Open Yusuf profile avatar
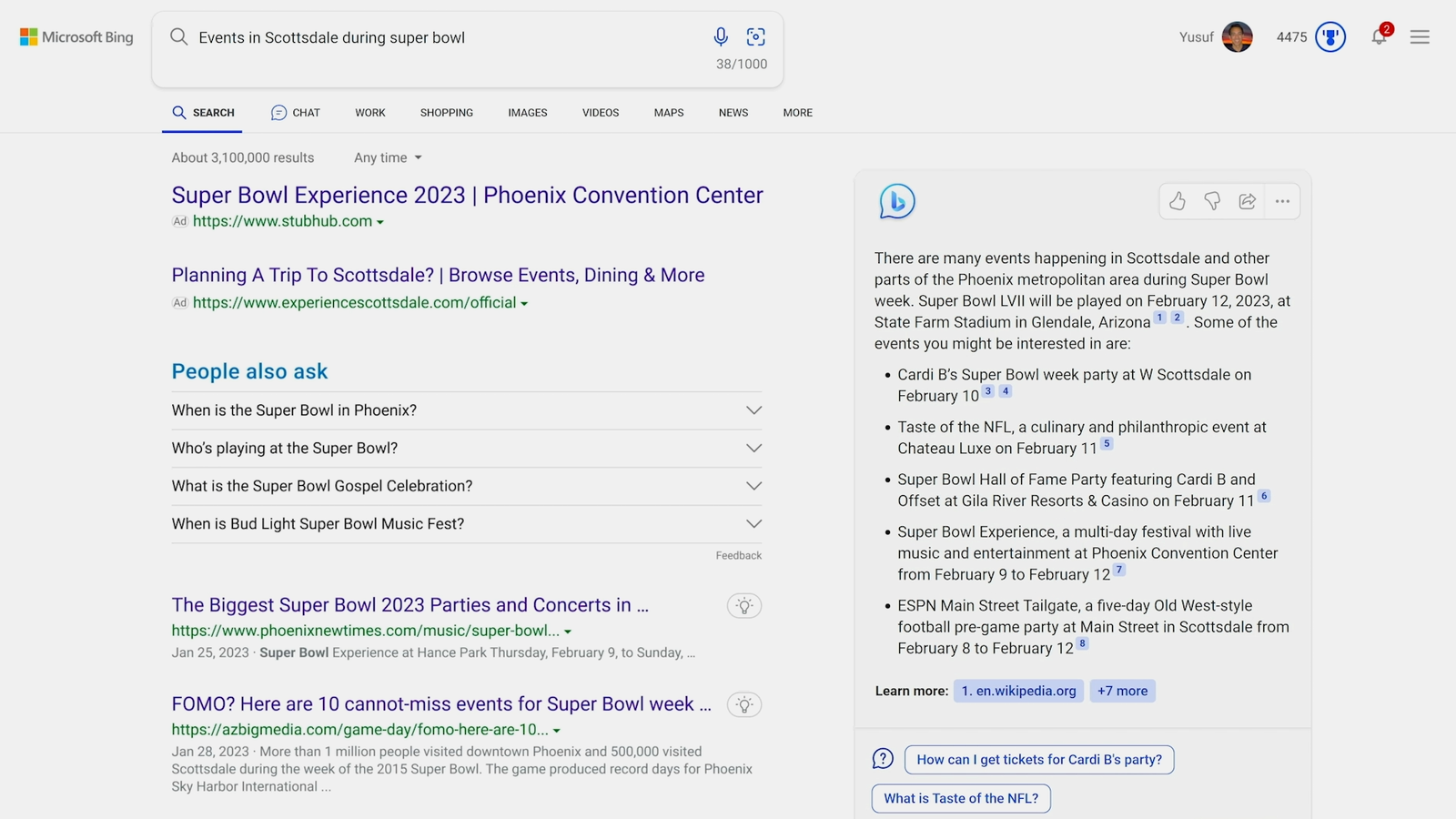The image size is (1456, 819). tap(1238, 37)
